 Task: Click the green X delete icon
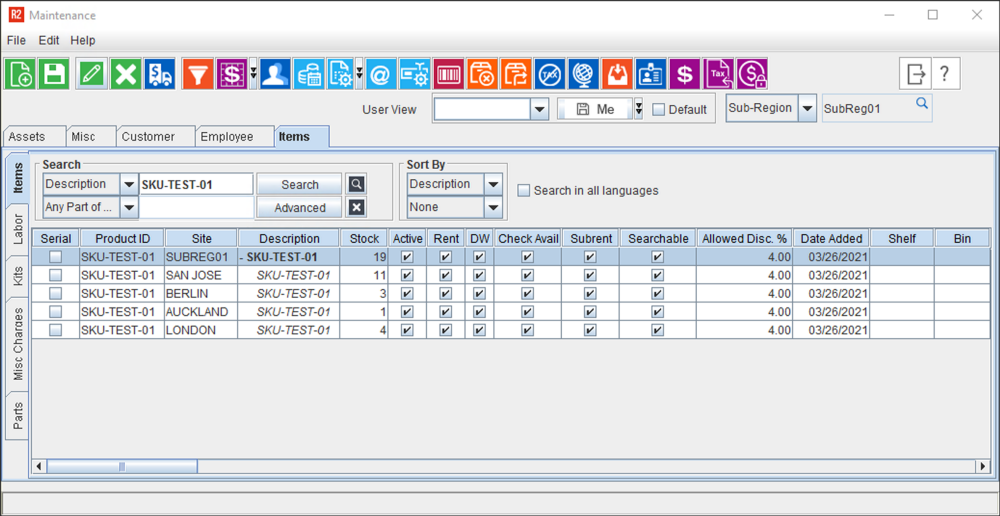125,74
